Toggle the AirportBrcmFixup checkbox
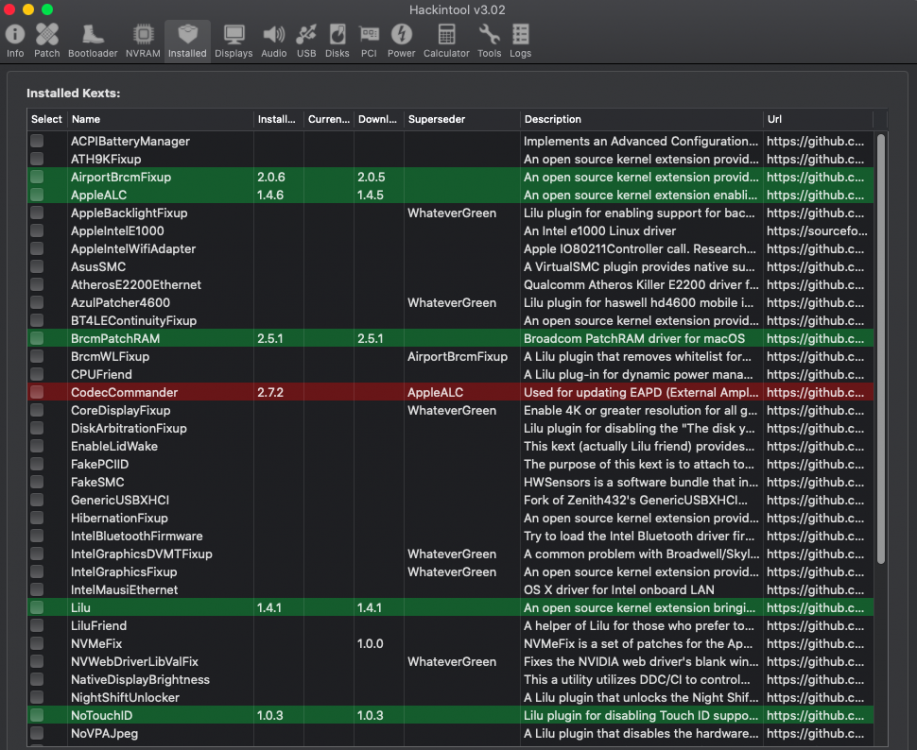This screenshot has height=750, width=917. 37,177
